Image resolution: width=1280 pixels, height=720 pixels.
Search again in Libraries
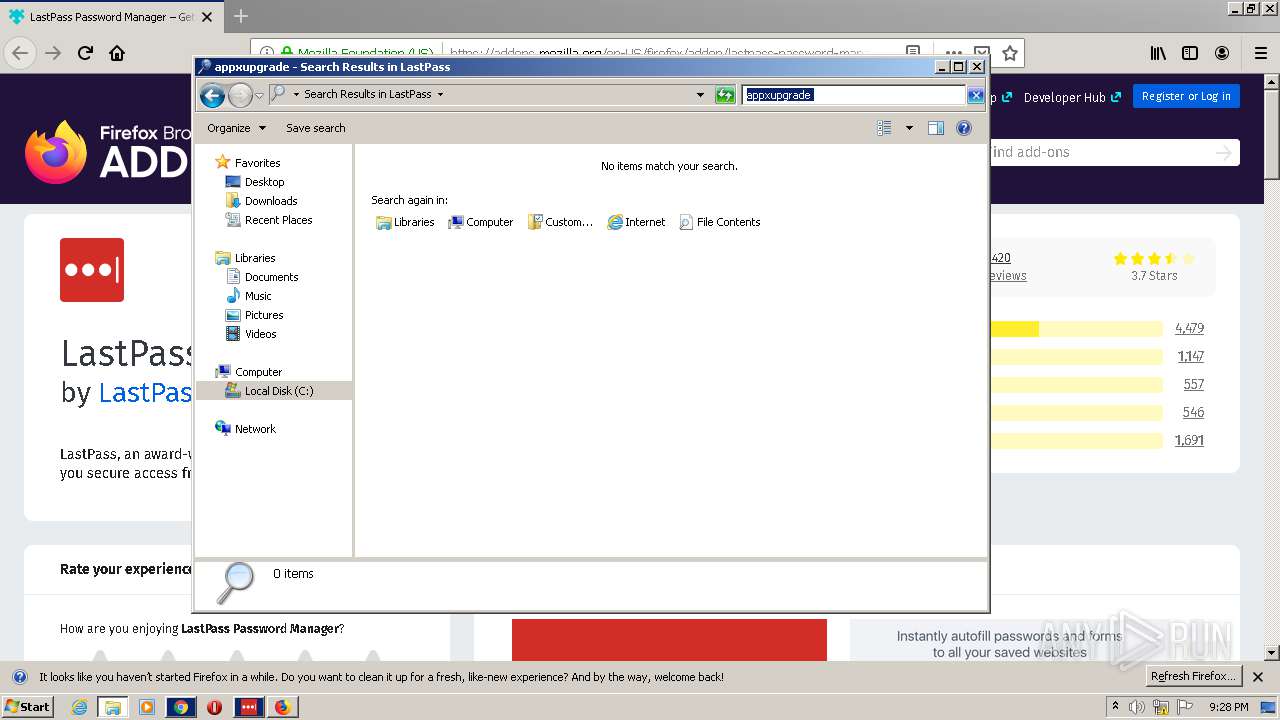tap(405, 222)
